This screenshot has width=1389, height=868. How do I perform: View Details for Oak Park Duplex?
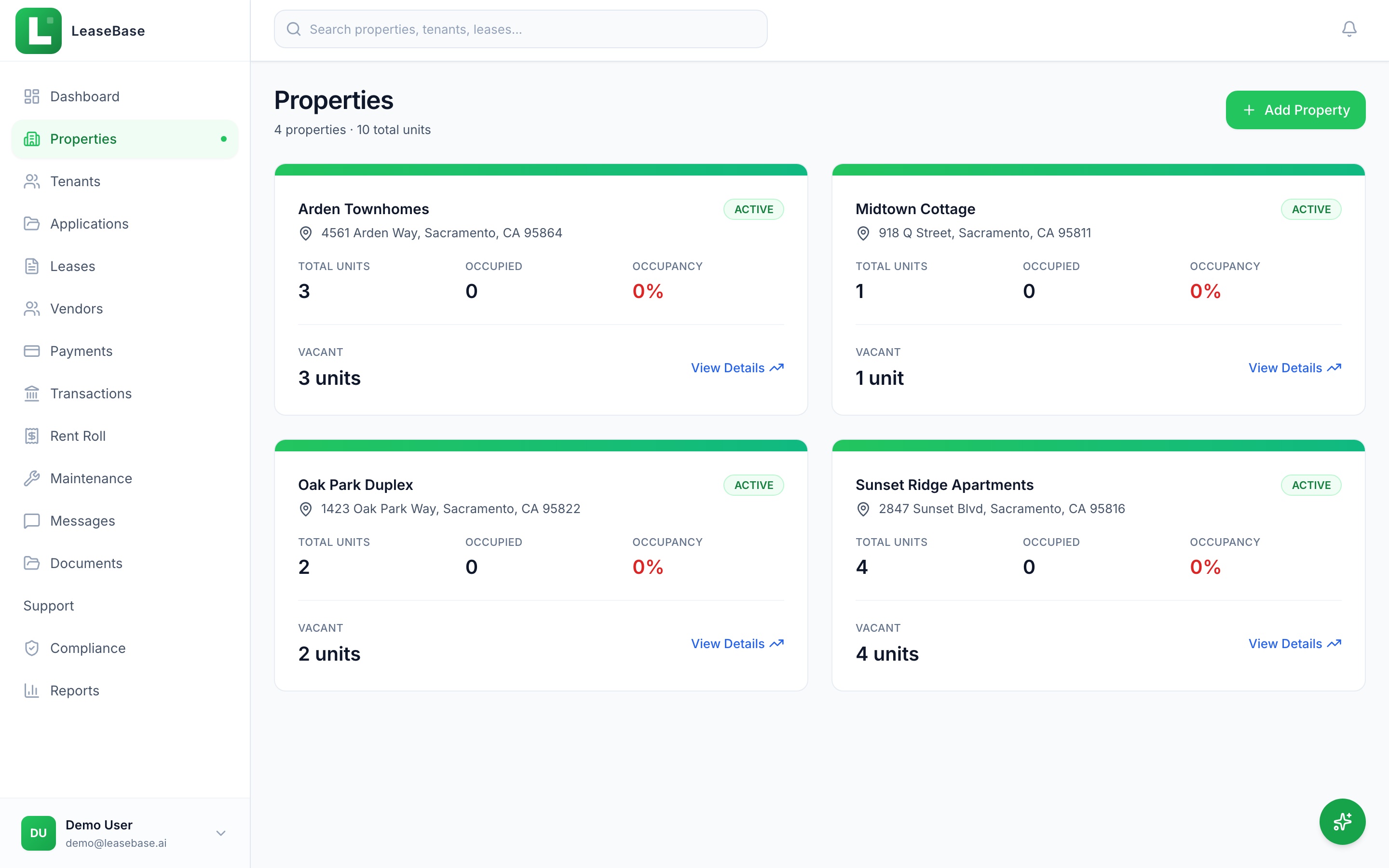click(737, 644)
